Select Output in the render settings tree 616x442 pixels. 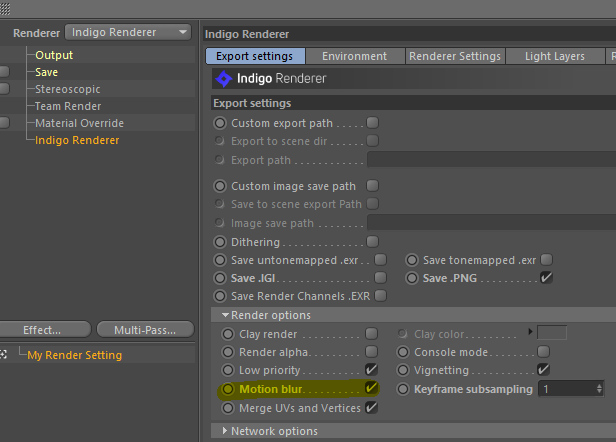tap(54, 55)
